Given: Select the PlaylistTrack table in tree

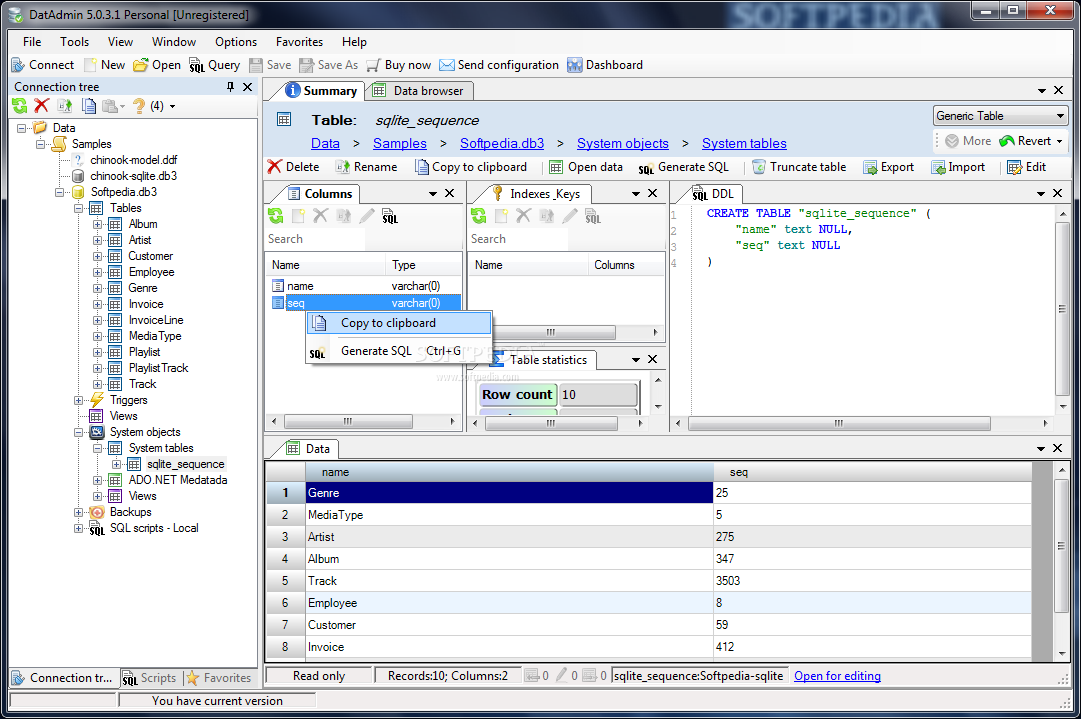Looking at the screenshot, I should tap(158, 368).
